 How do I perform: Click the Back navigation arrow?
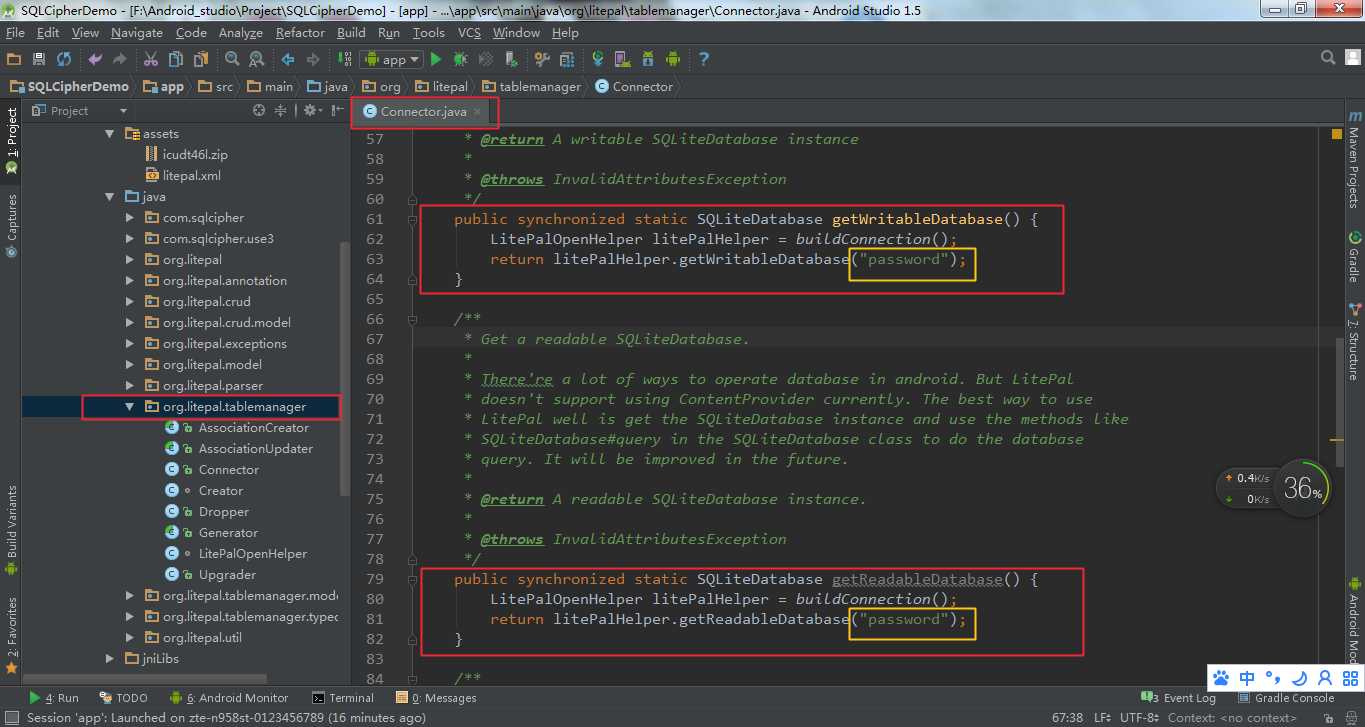(x=288, y=60)
